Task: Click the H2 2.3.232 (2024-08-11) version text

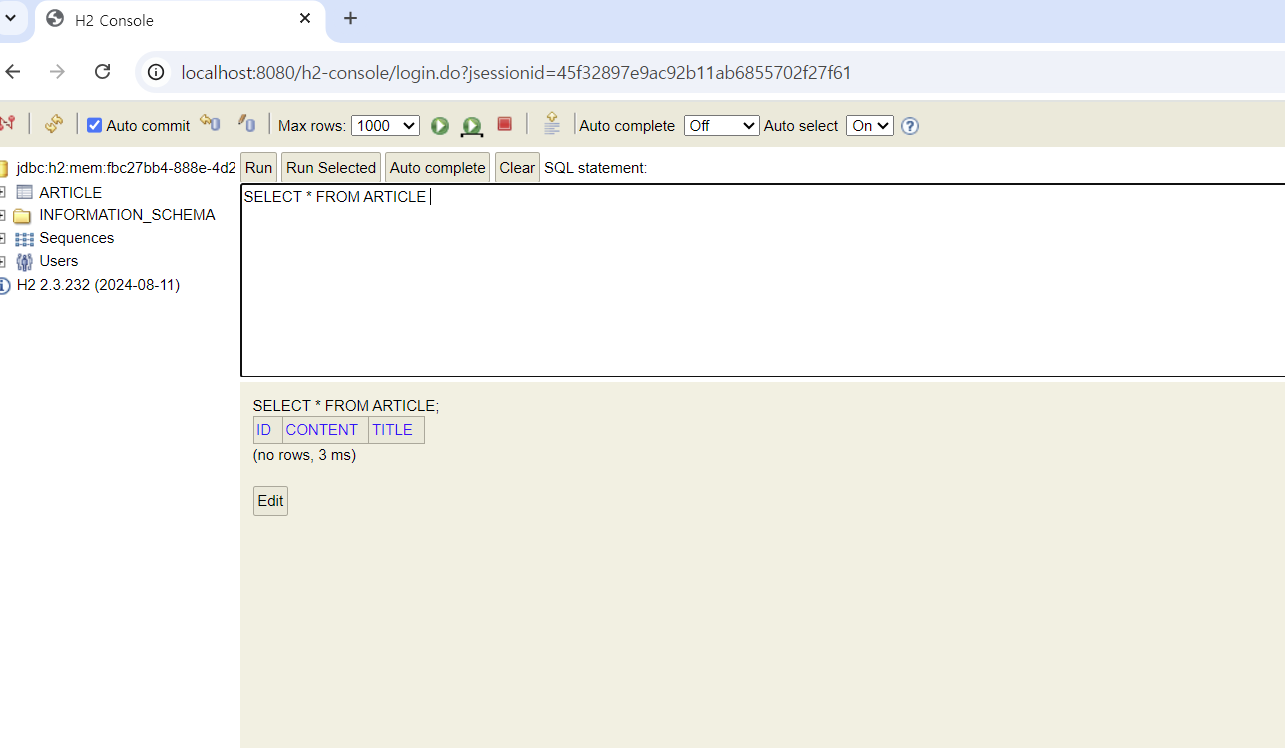Action: (98, 285)
